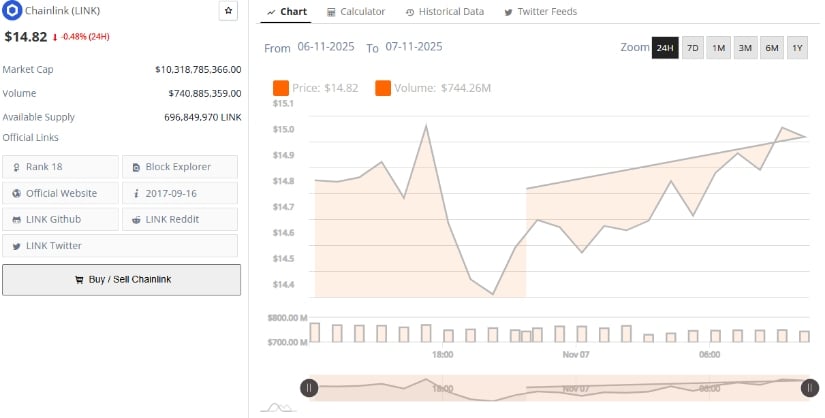825x418 pixels.
Task: Select the 24H zoom option
Action: (665, 48)
